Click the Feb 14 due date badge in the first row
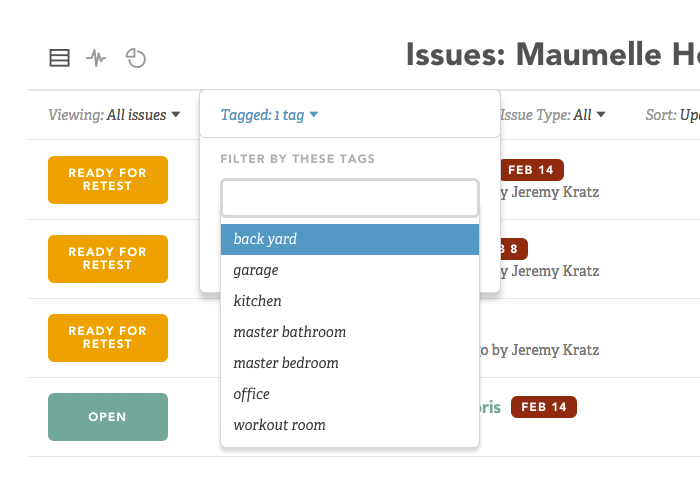The width and height of the screenshot is (700, 477). click(x=531, y=169)
